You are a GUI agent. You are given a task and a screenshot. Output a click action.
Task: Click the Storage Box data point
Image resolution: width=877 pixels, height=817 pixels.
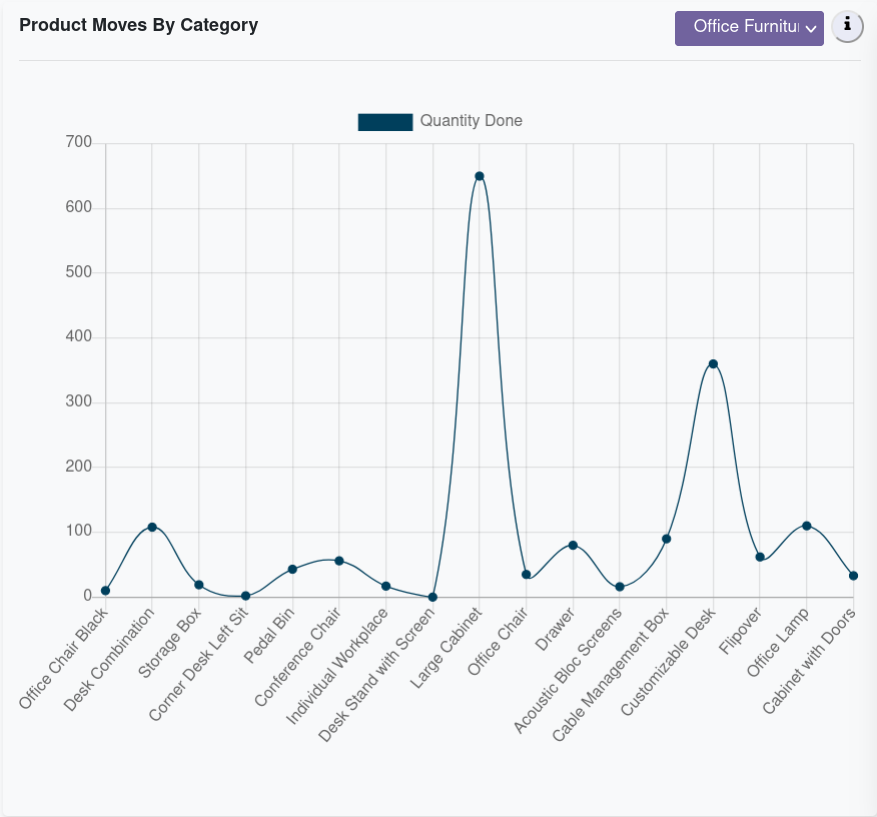(199, 585)
